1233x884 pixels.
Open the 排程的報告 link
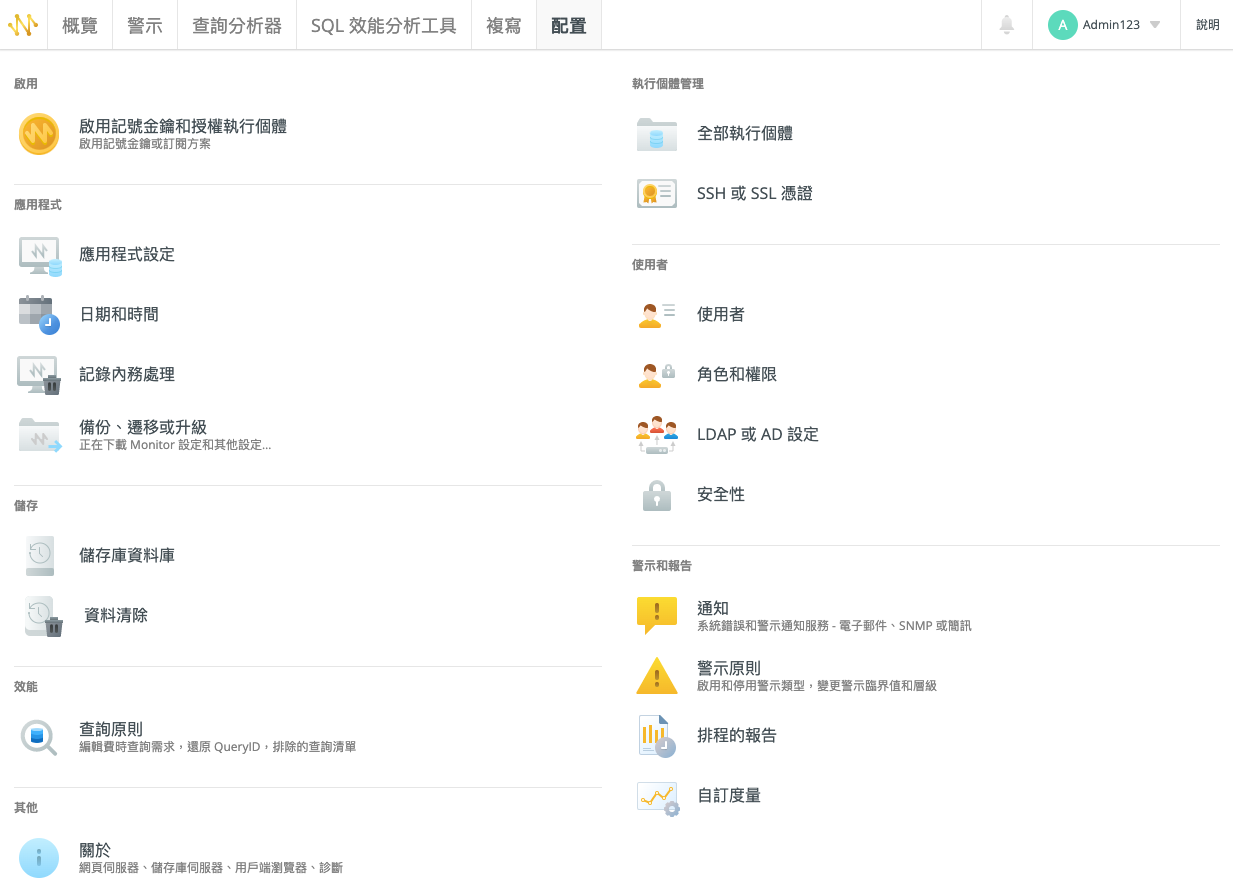click(737, 736)
